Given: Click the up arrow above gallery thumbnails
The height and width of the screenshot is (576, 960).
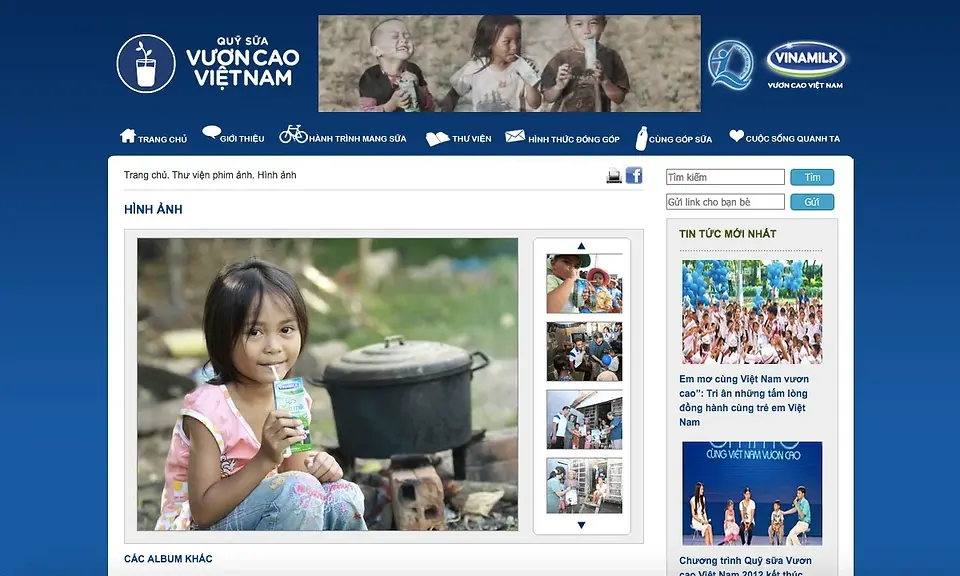Looking at the screenshot, I should [x=581, y=246].
